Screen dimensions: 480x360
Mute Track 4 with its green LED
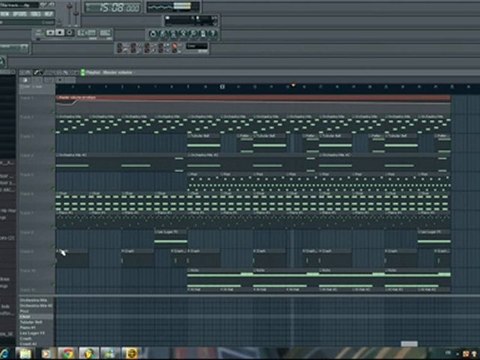[x=52, y=169]
